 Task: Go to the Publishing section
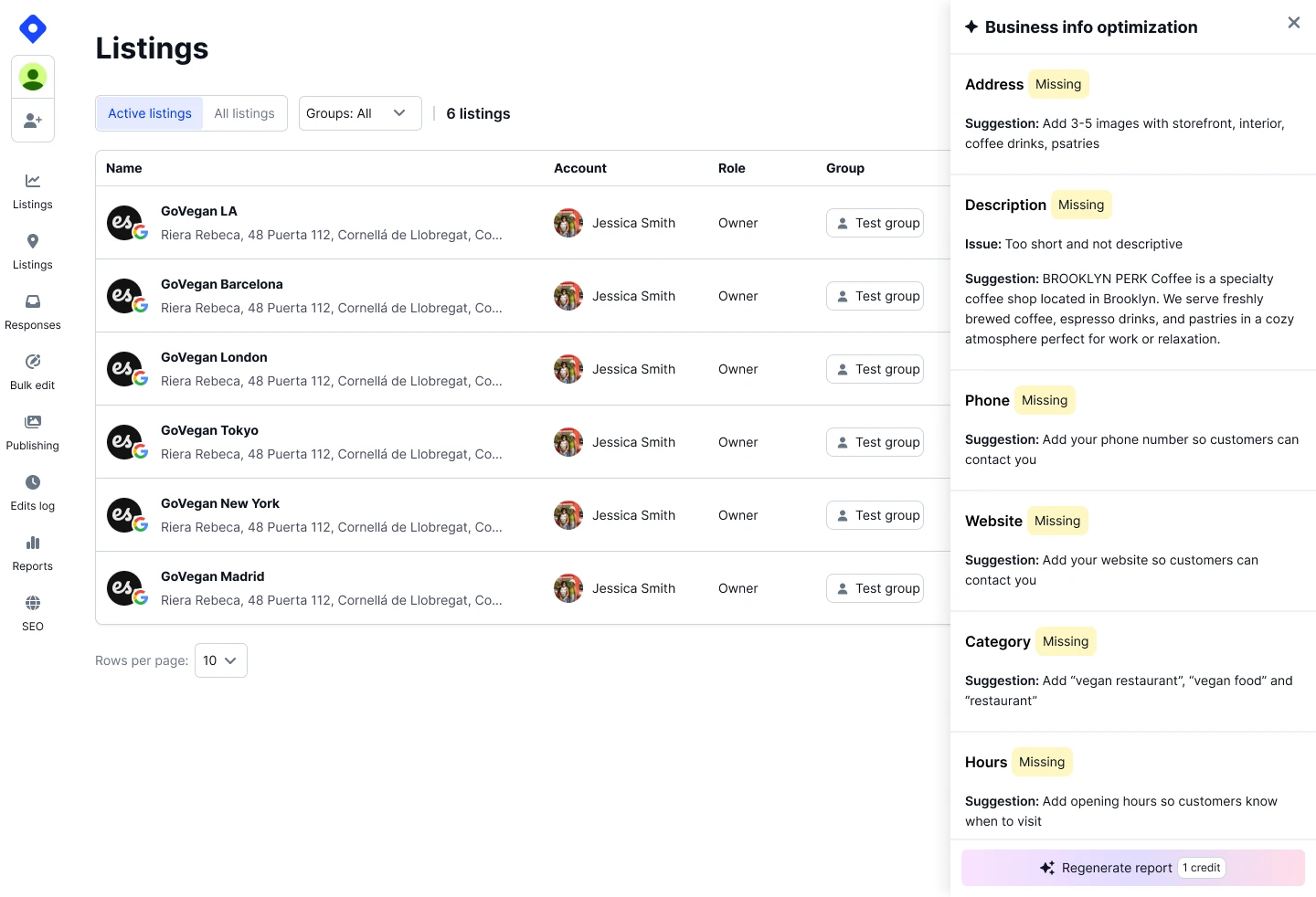32,433
